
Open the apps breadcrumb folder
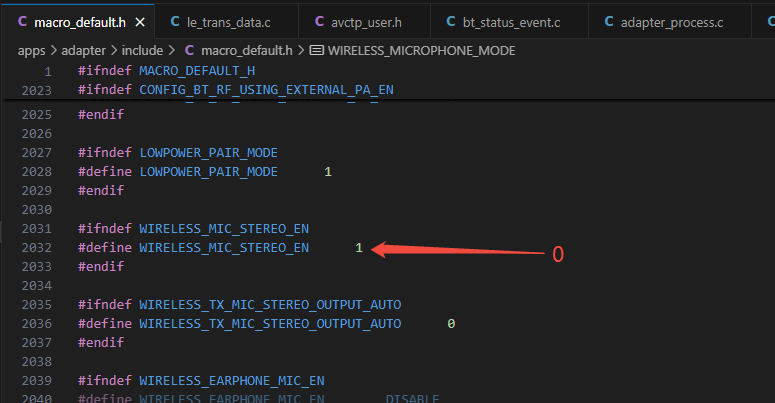coord(32,51)
